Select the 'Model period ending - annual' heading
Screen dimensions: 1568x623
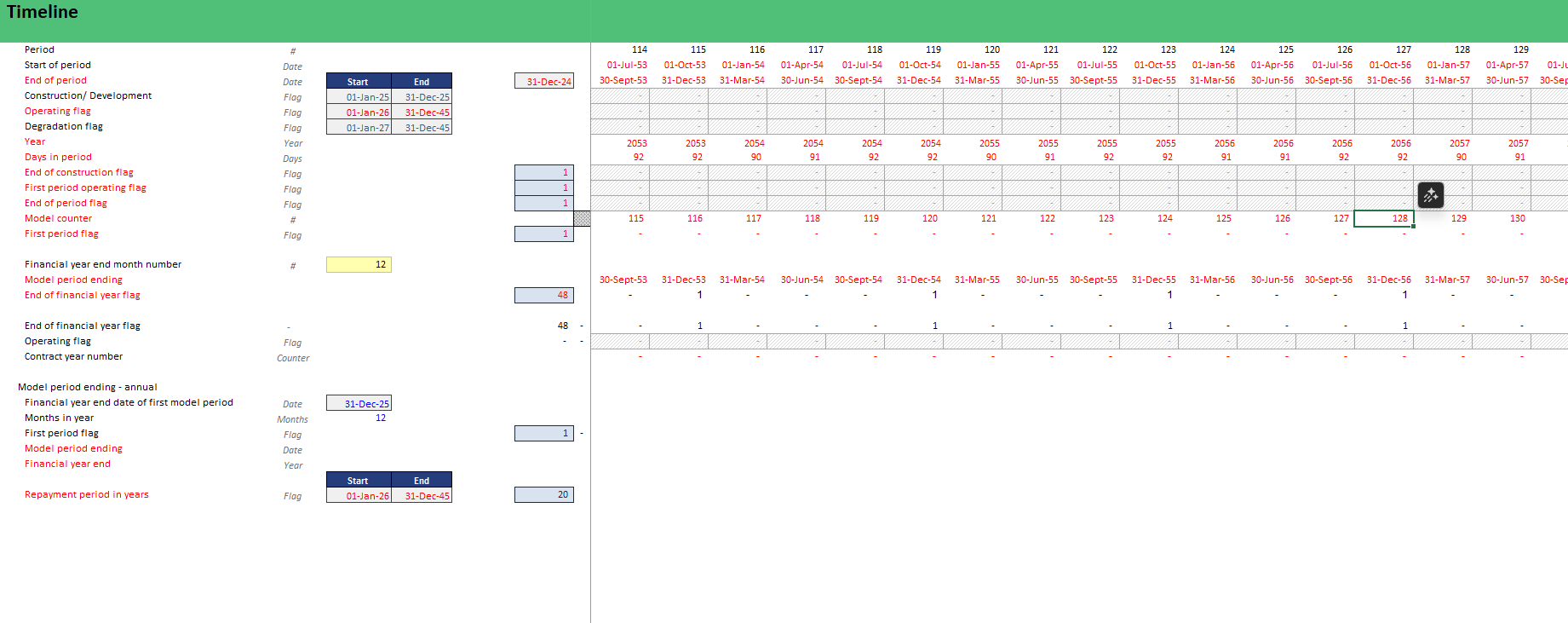88,387
